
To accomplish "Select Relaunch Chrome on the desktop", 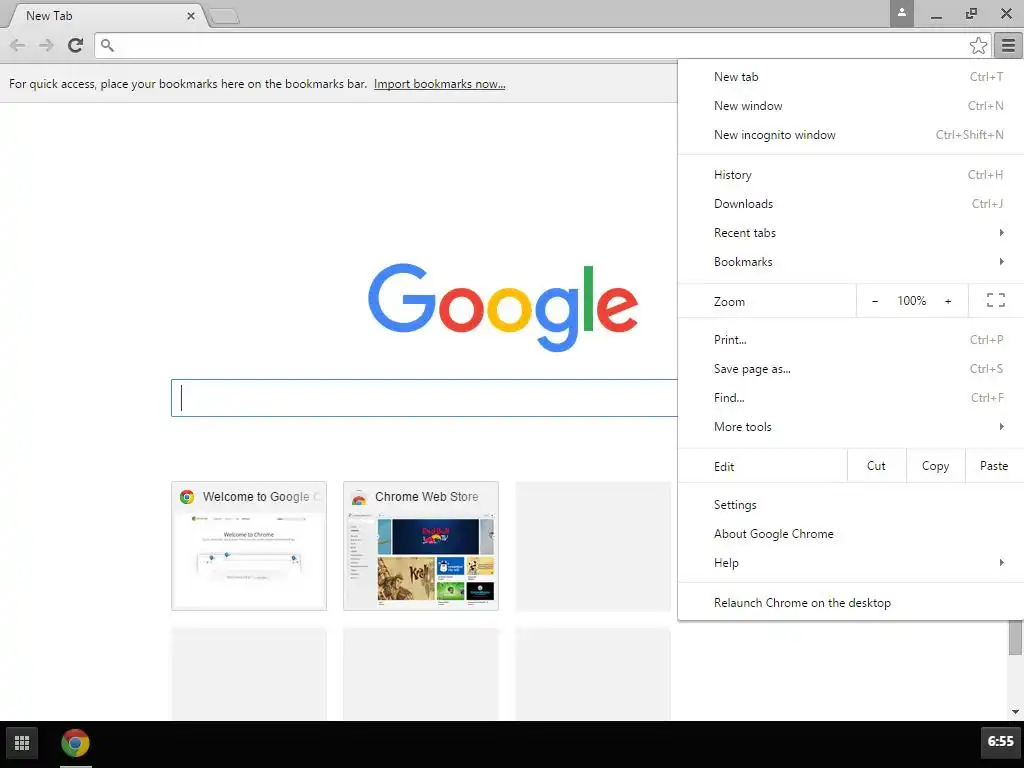I will 851,603.
